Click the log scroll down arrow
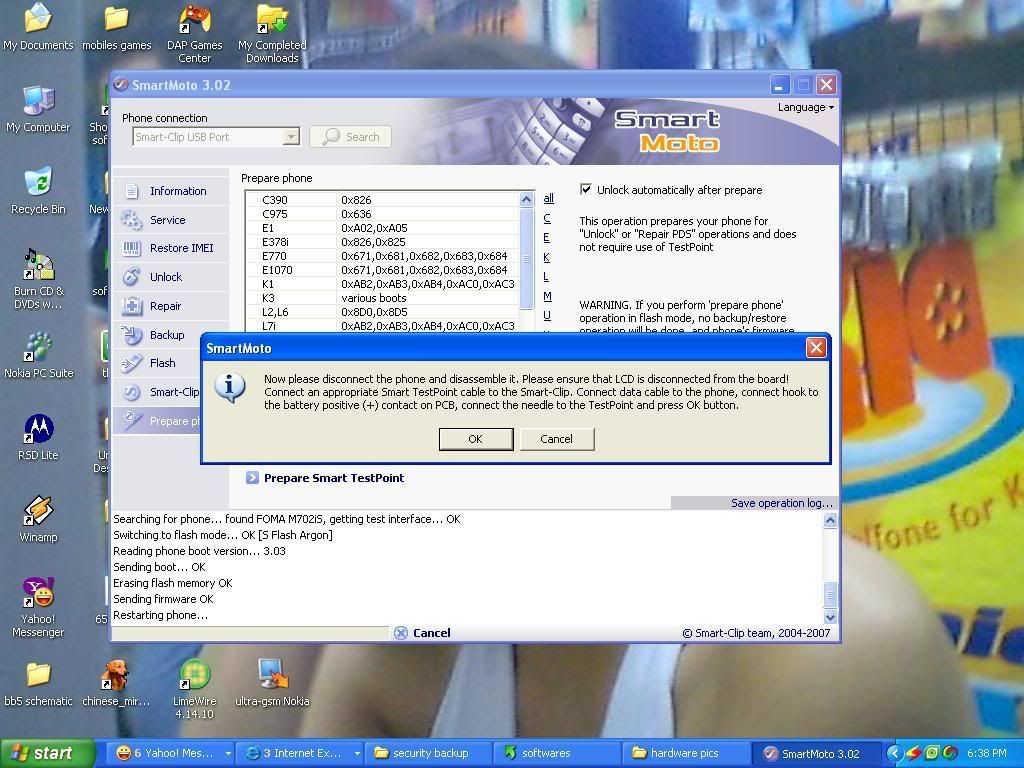Image resolution: width=1024 pixels, height=768 pixels. (830, 616)
